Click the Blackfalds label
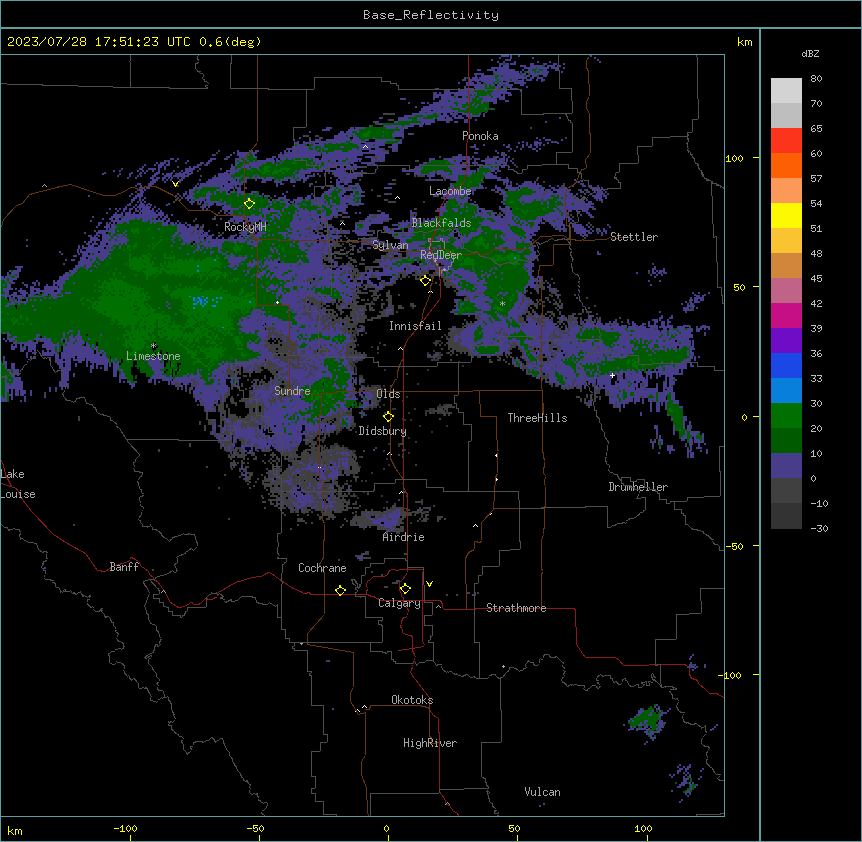Viewport: 862px width, 842px height. click(441, 223)
